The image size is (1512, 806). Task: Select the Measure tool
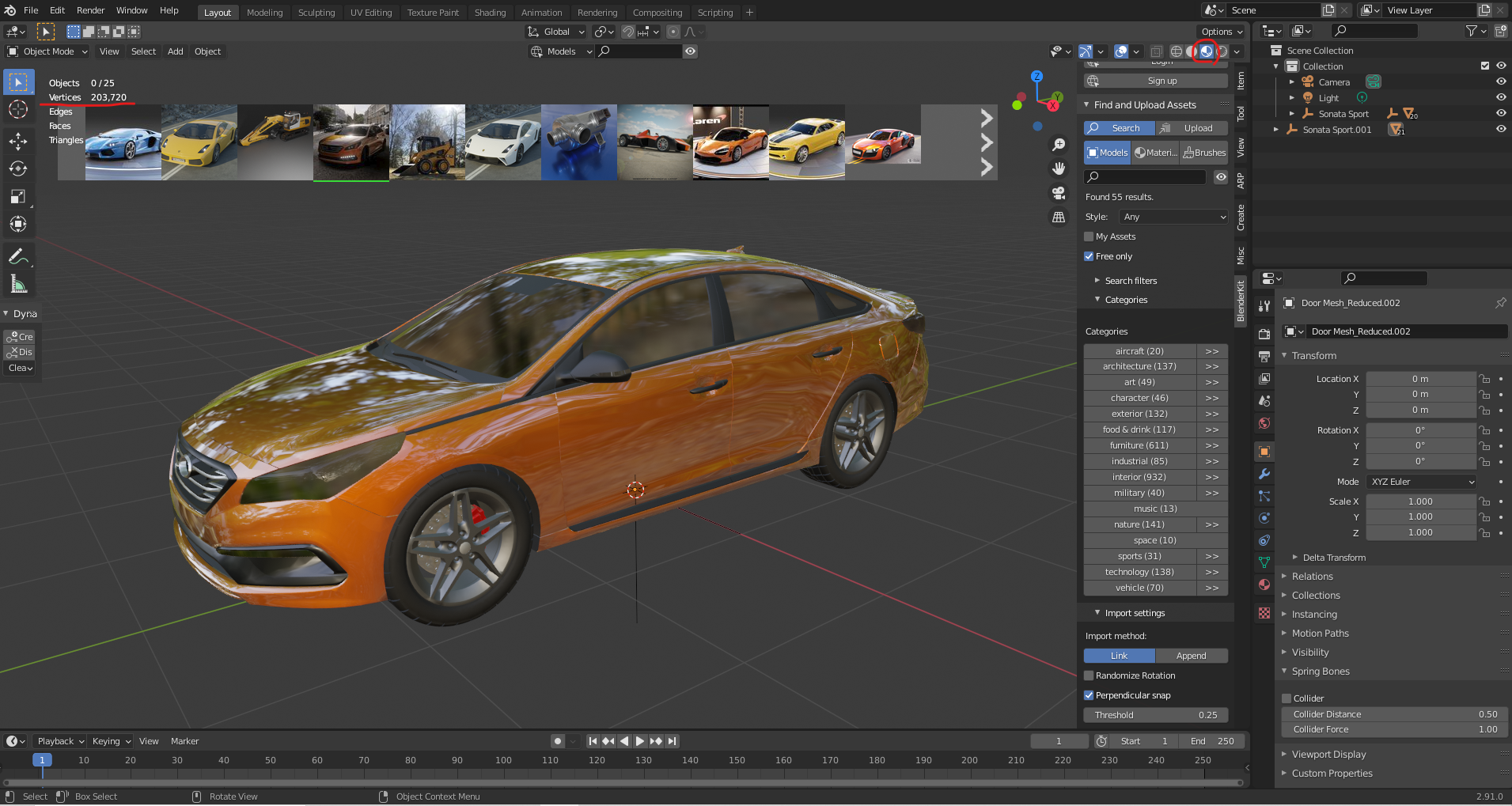(x=18, y=284)
